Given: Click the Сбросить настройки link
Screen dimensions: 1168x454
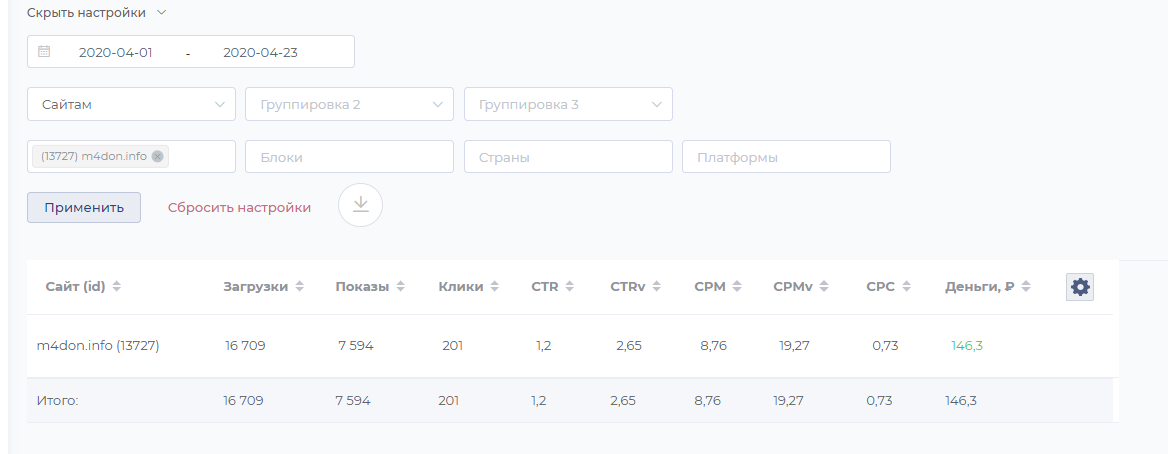Looking at the screenshot, I should pyautogui.click(x=239, y=208).
